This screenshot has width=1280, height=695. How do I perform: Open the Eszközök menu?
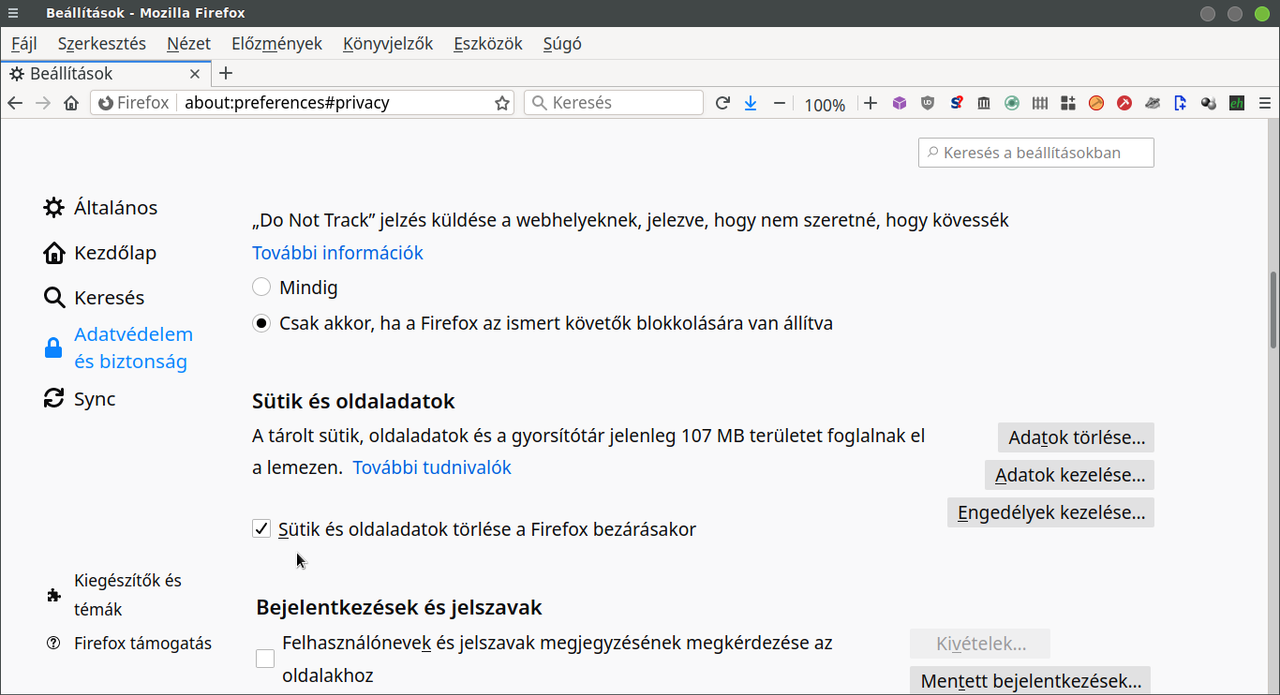tap(488, 43)
